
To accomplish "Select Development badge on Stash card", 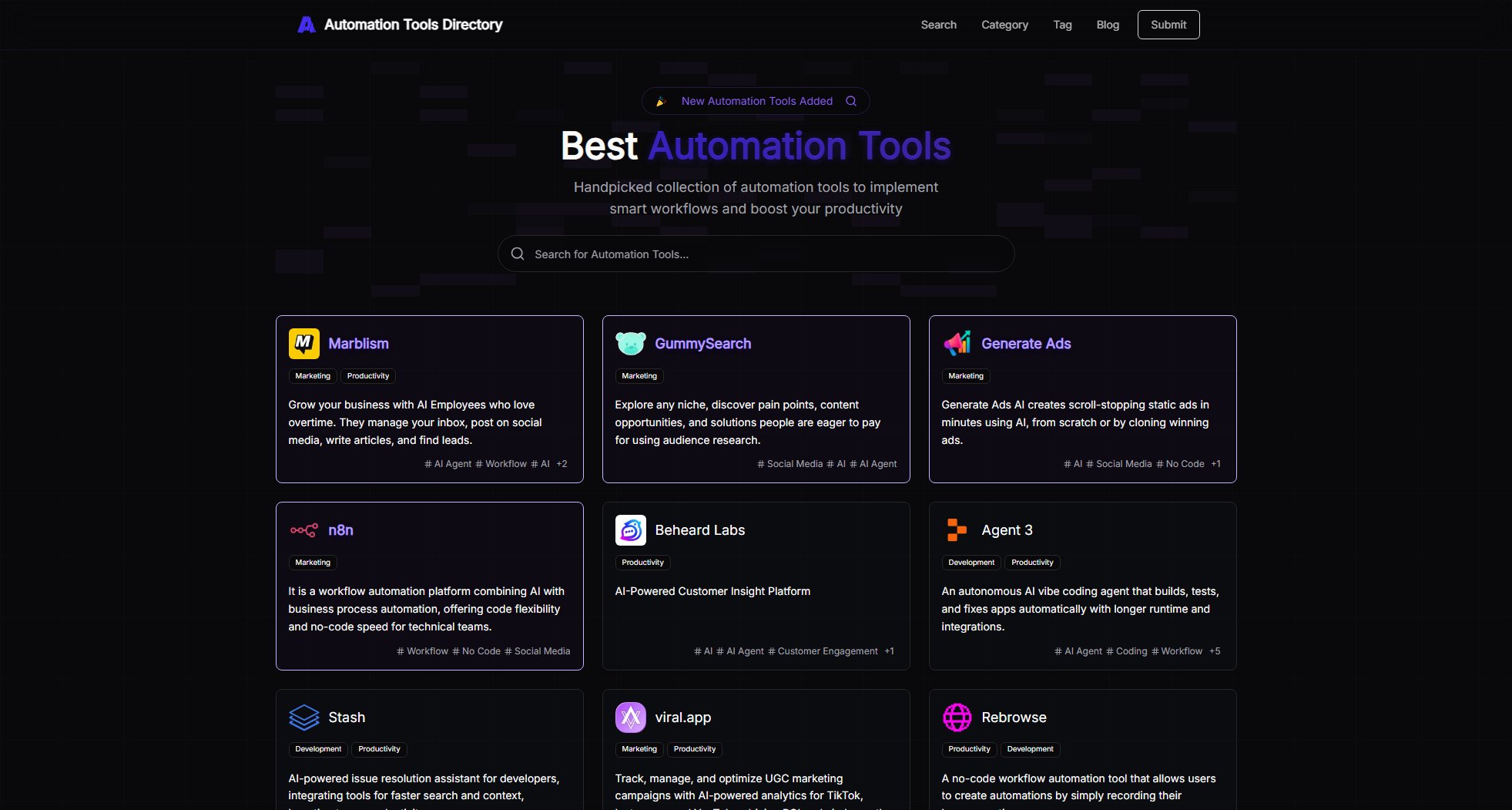I will pos(318,749).
